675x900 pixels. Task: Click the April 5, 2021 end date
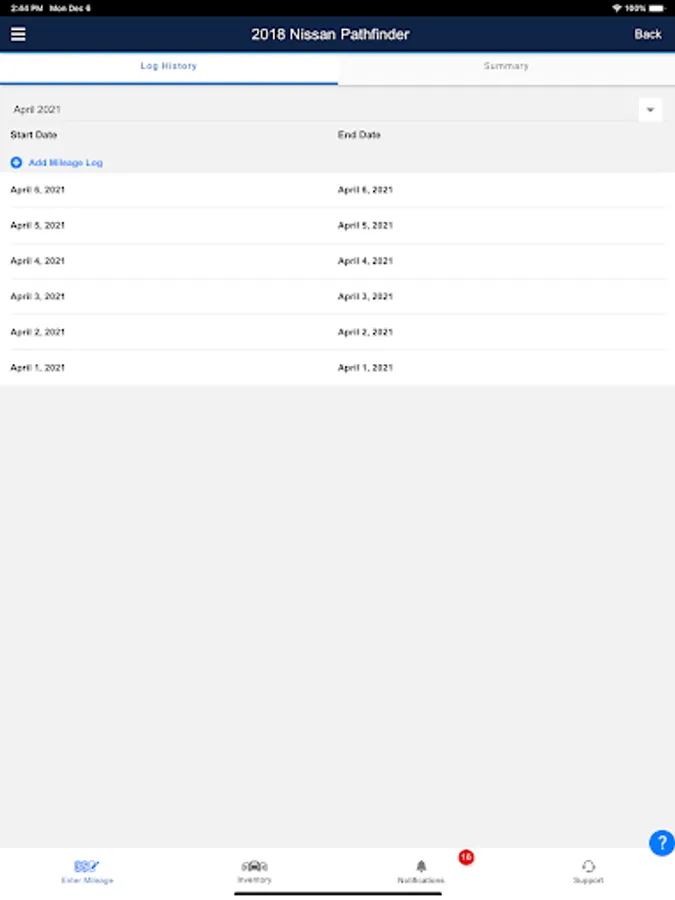pos(365,226)
